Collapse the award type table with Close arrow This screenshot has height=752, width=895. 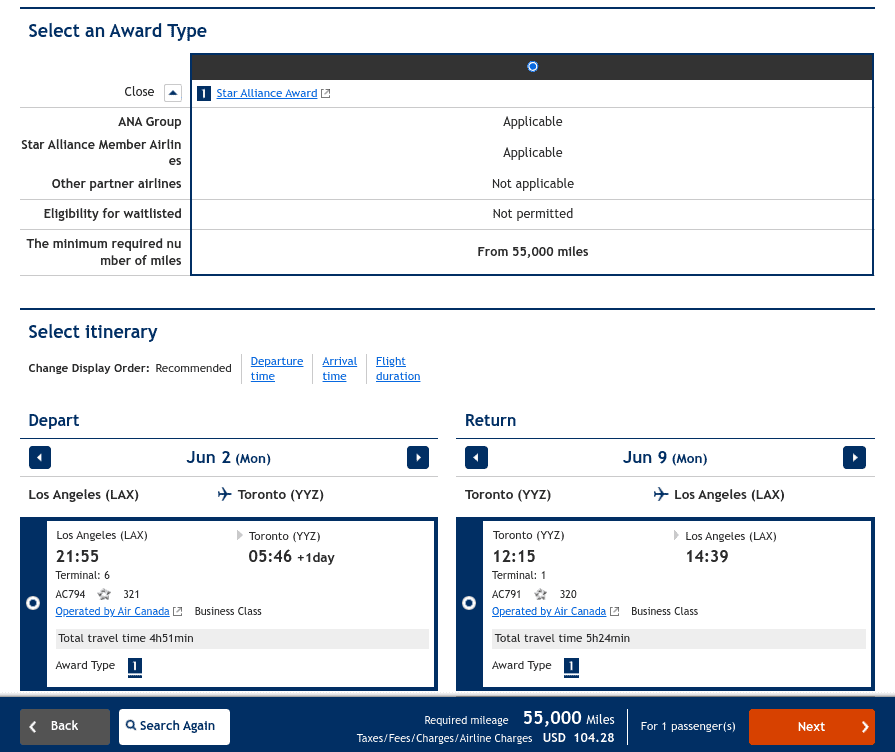click(171, 92)
